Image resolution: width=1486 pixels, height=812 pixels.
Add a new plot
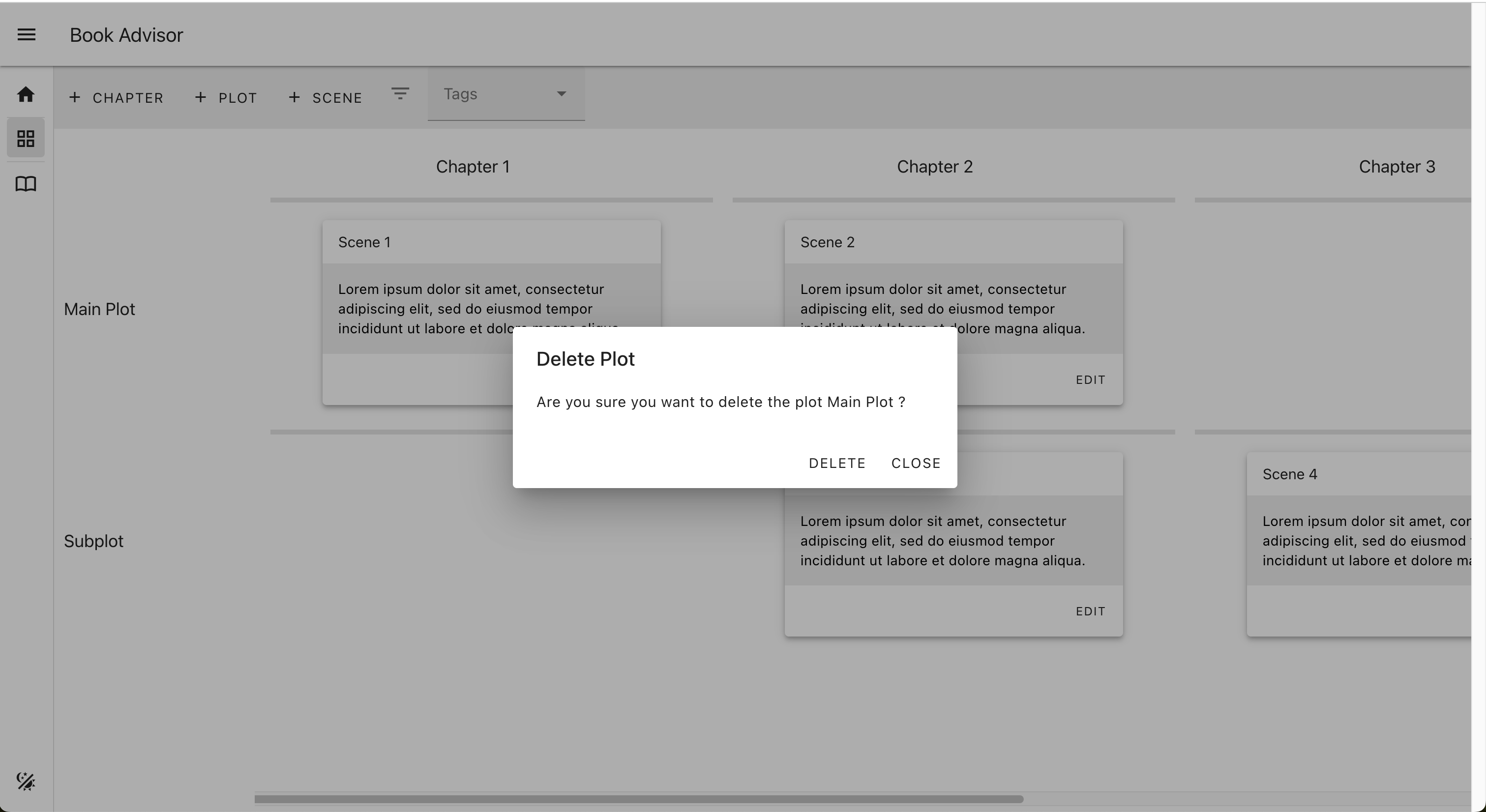(226, 97)
